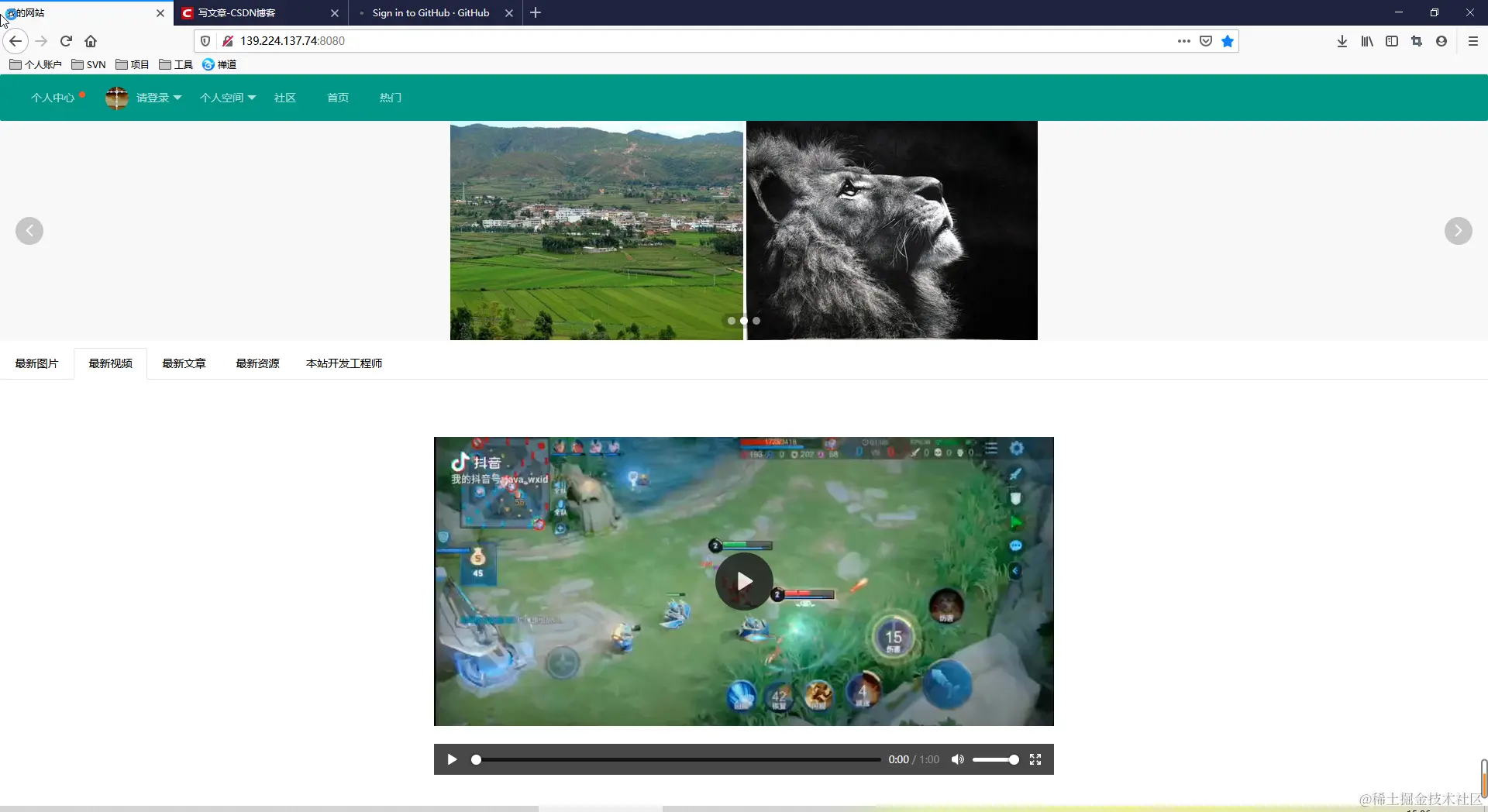Close the 写文章-CSDN博客 tab
Image resolution: width=1488 pixels, height=812 pixels.
tap(335, 13)
